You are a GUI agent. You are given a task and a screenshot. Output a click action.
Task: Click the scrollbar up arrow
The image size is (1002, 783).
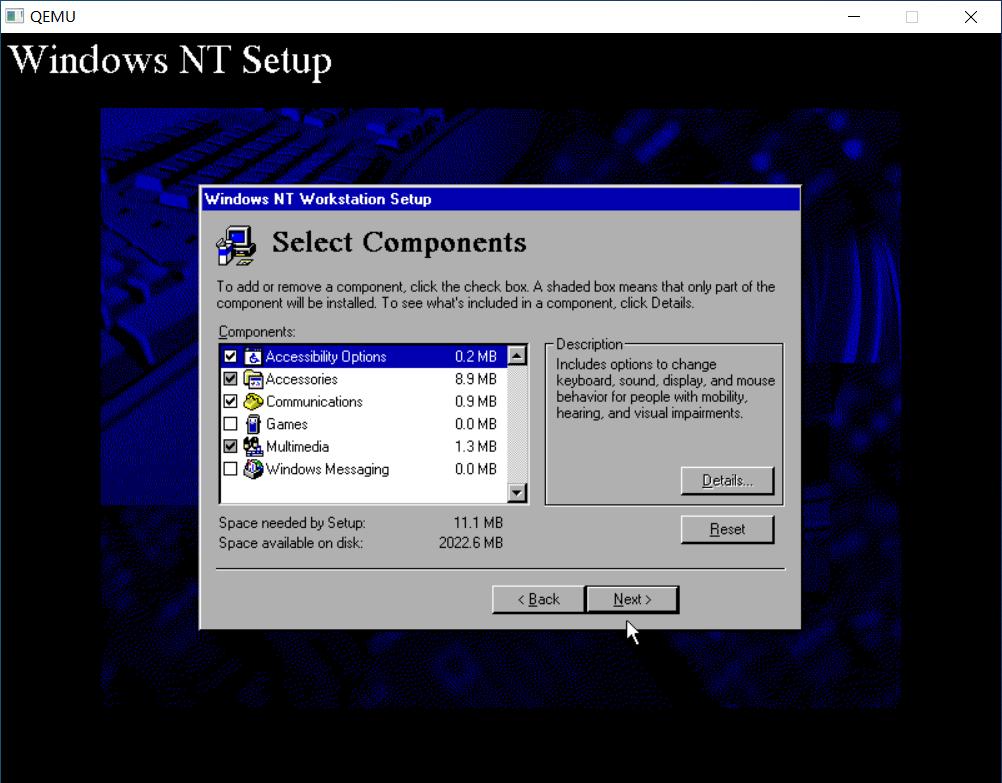517,354
